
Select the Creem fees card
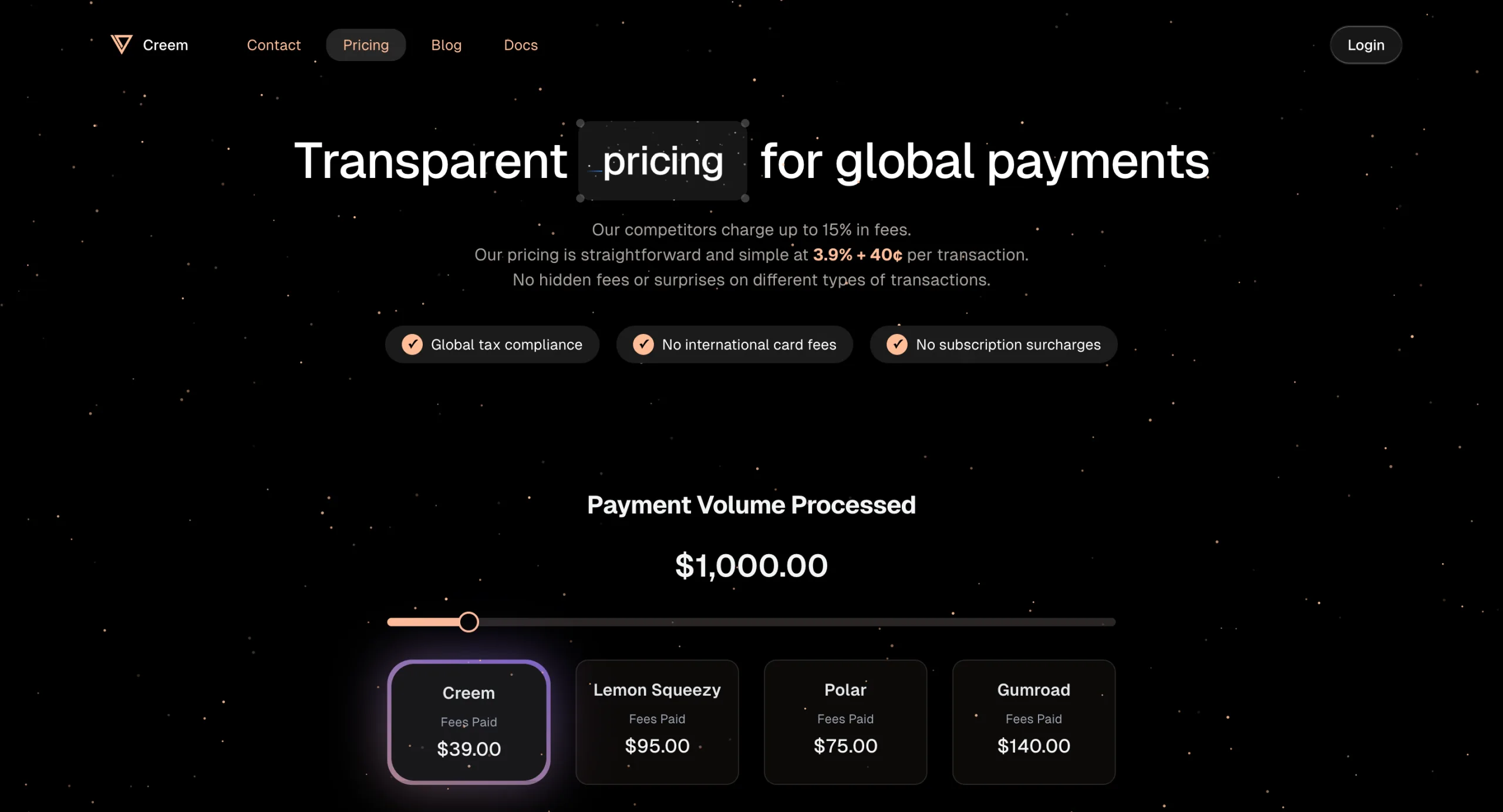469,722
